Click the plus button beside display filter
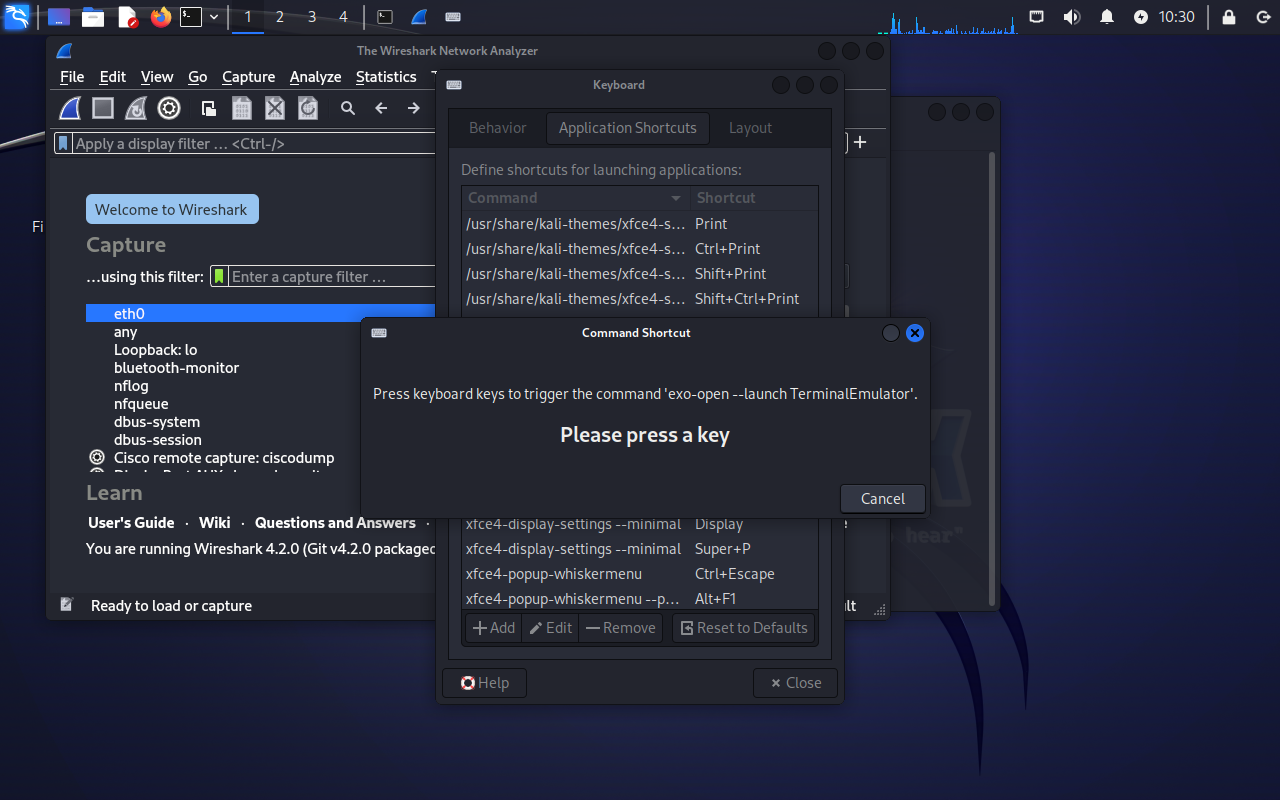The width and height of the screenshot is (1280, 800). [x=860, y=142]
